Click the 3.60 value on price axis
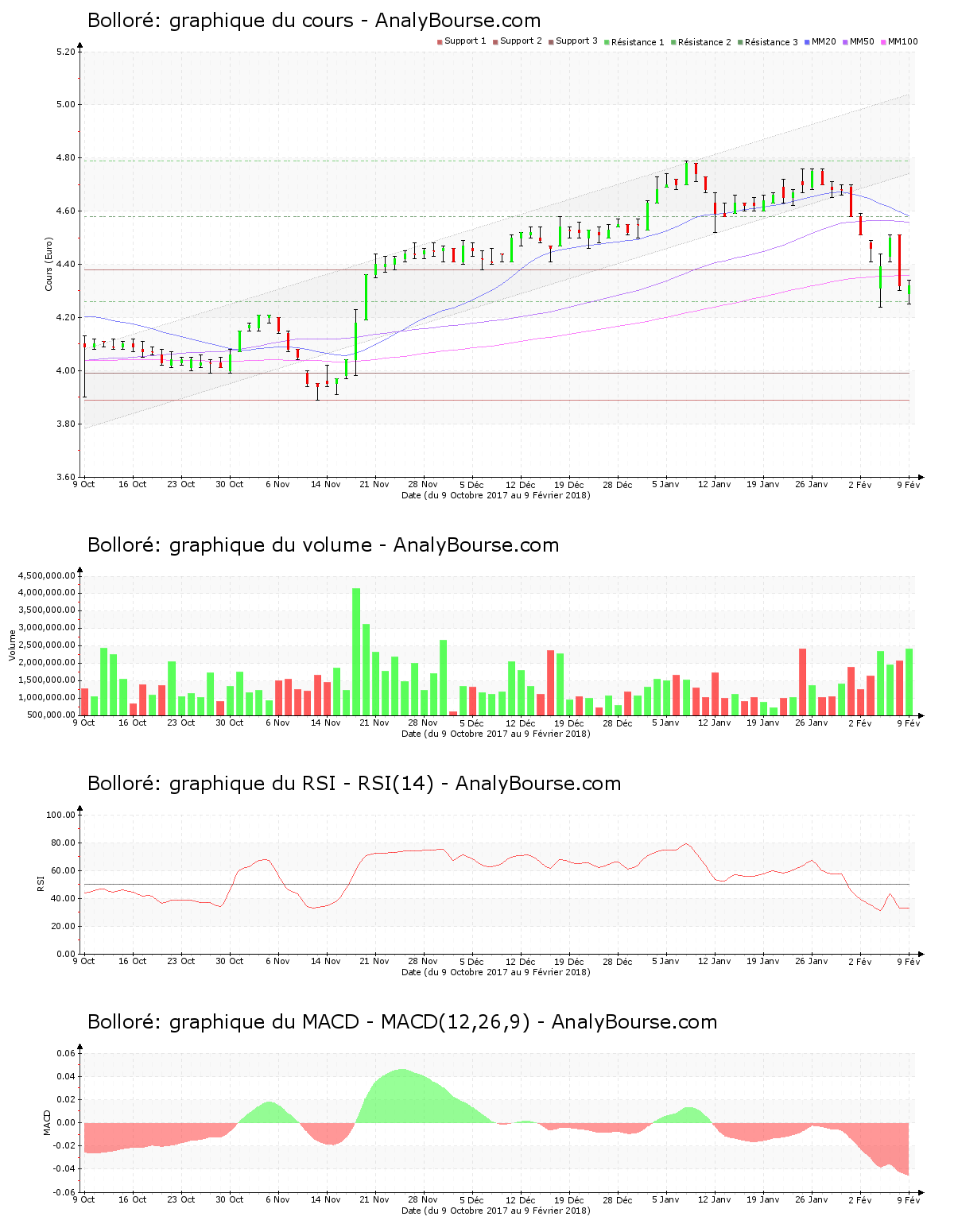This screenshot has height=1232, width=954. point(66,478)
